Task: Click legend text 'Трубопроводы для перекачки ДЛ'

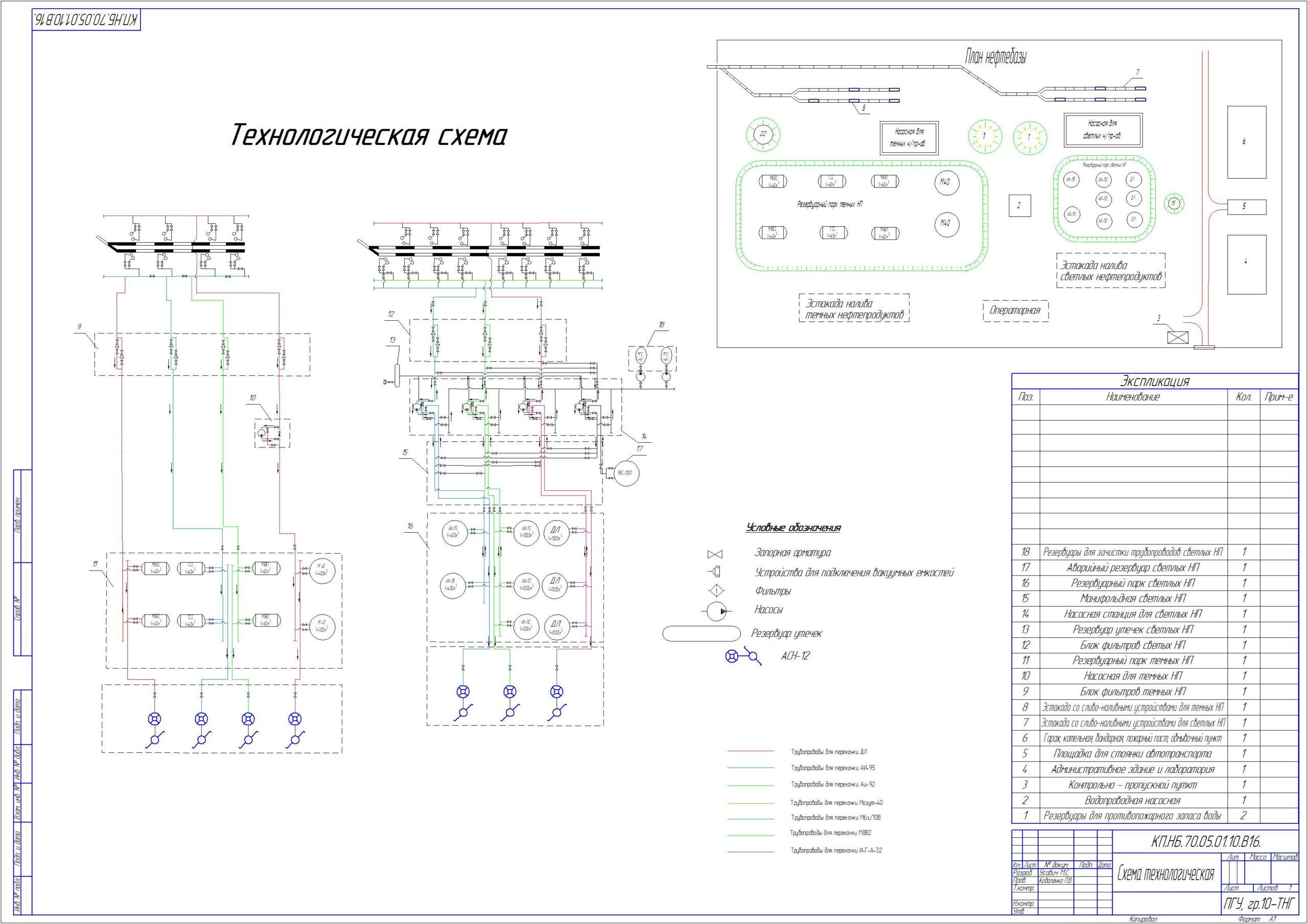Action: [x=829, y=752]
